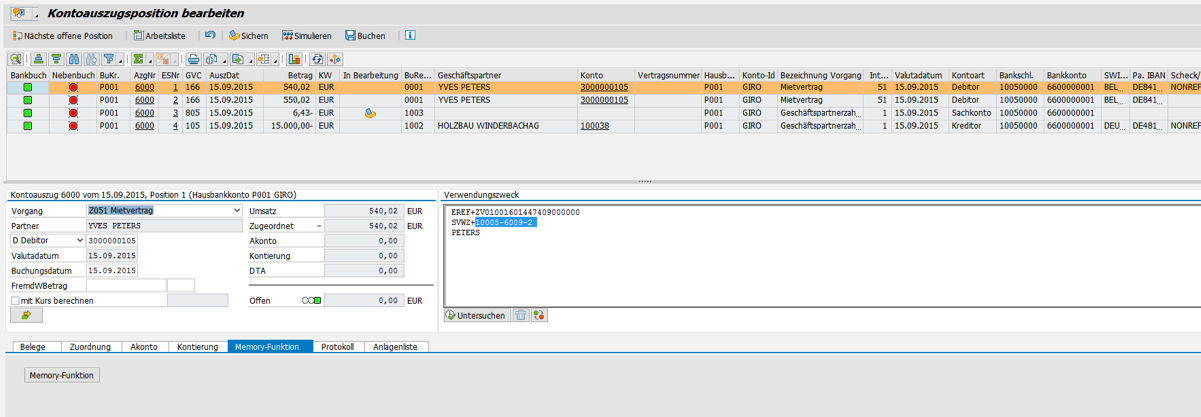Enable the 'mit Kurs berechnen' checkbox

click(15, 300)
